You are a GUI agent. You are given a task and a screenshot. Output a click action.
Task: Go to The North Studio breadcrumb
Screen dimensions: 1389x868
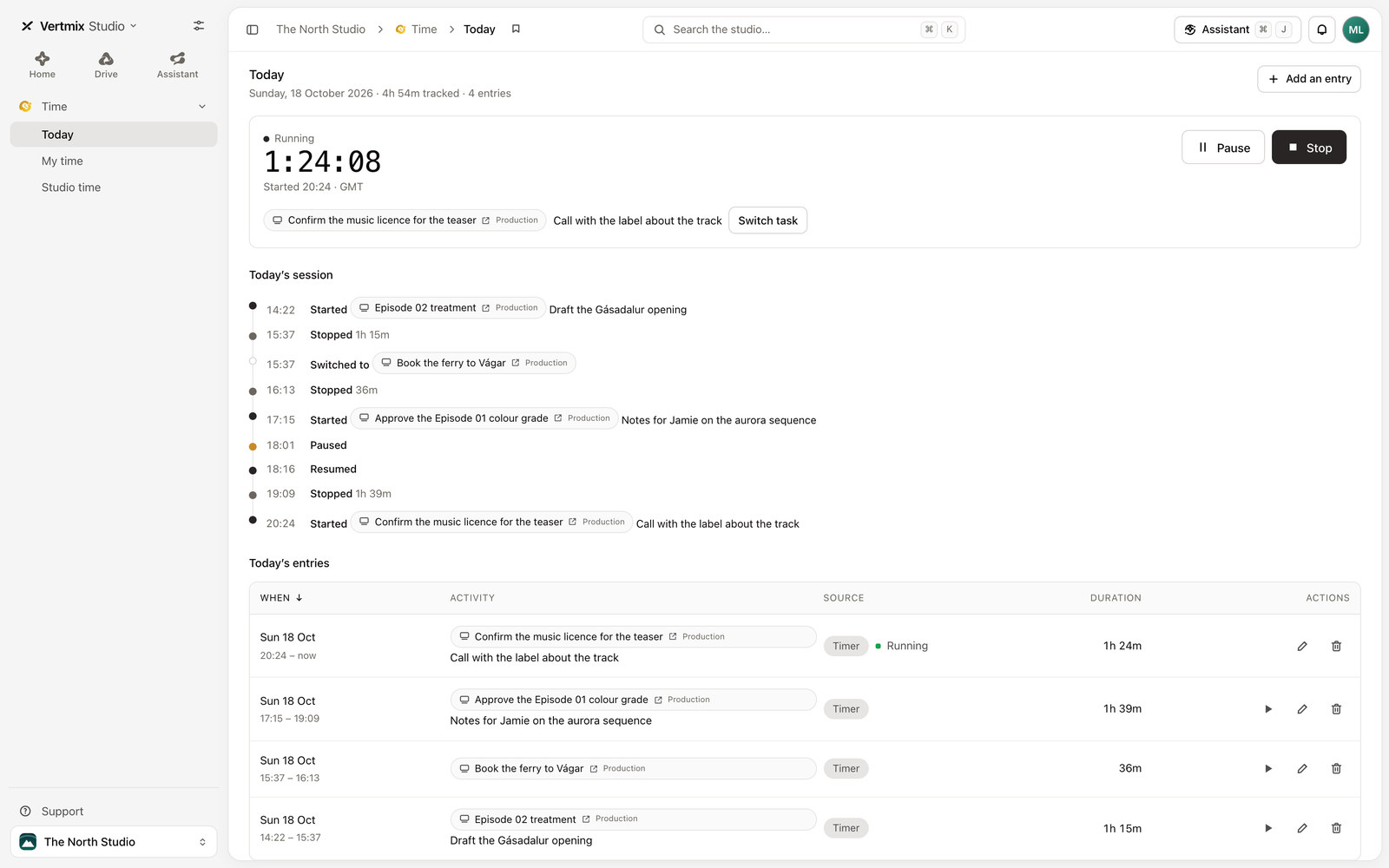[320, 30]
